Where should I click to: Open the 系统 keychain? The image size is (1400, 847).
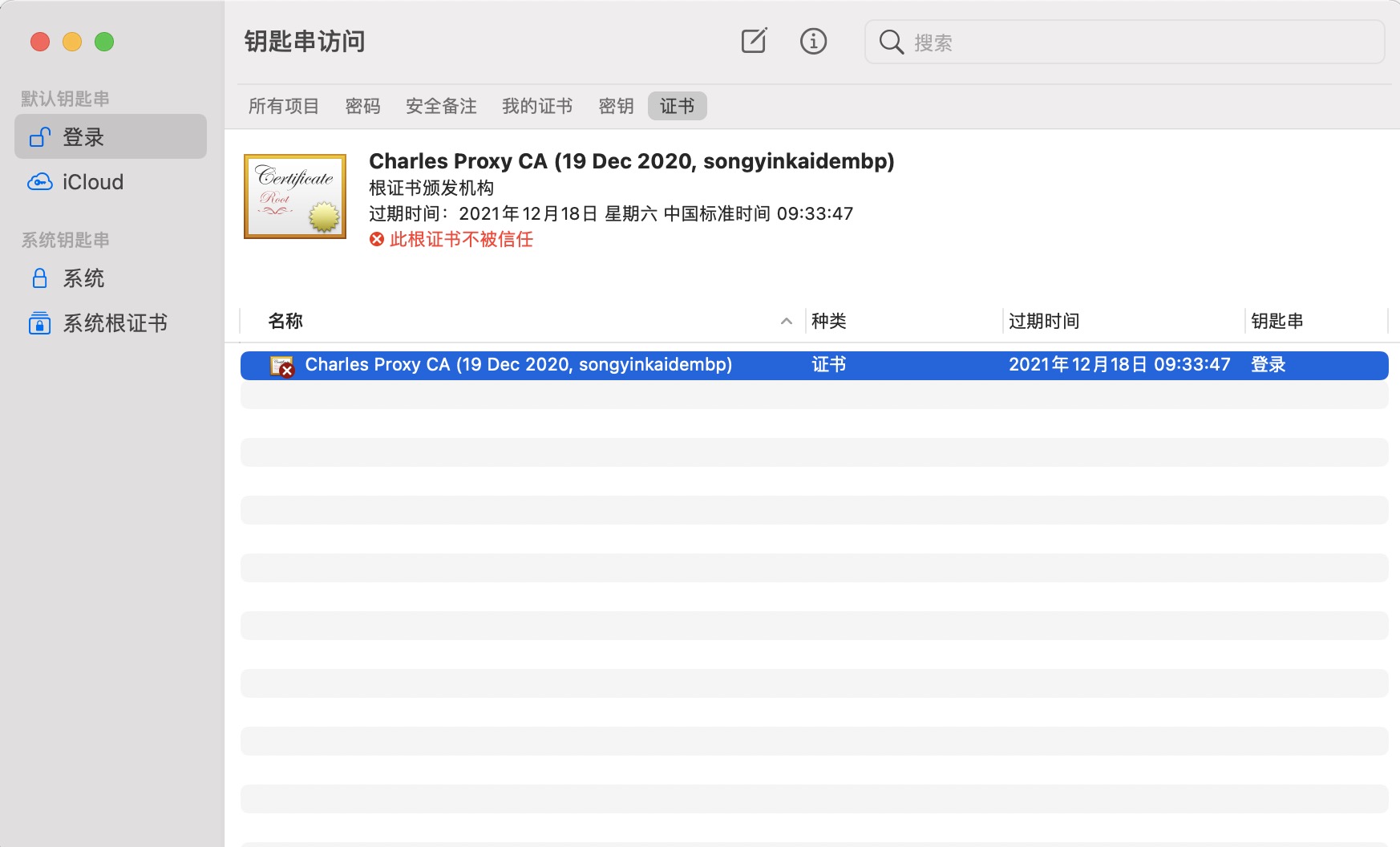111,278
